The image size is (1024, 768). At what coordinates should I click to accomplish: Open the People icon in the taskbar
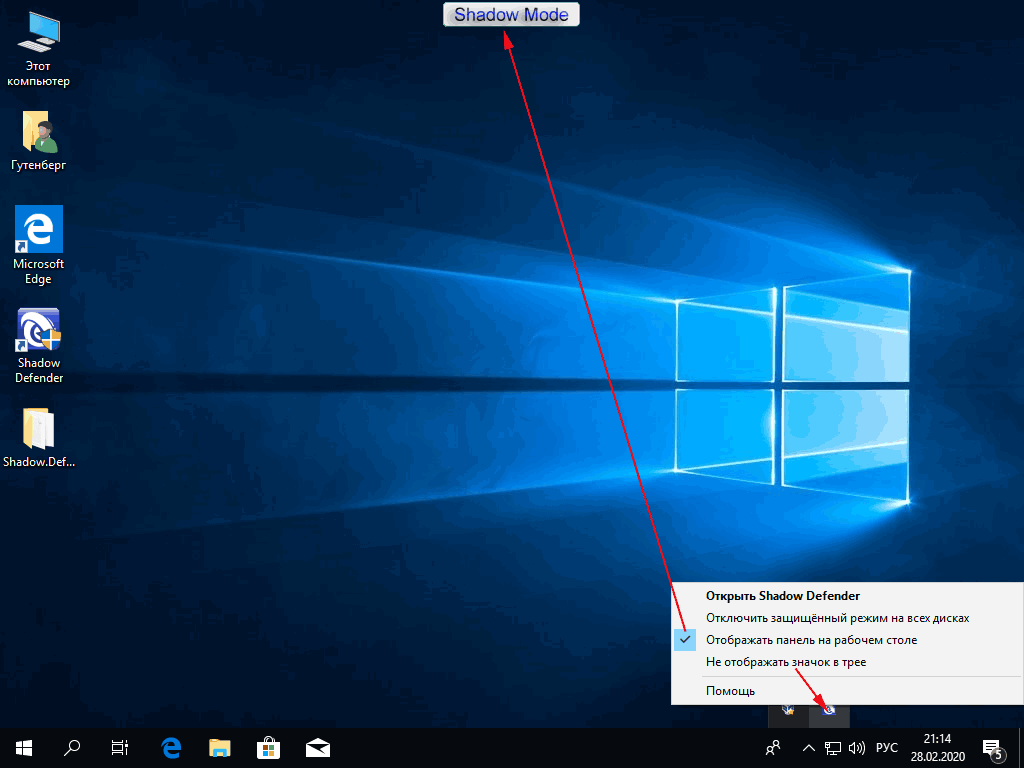(x=773, y=748)
